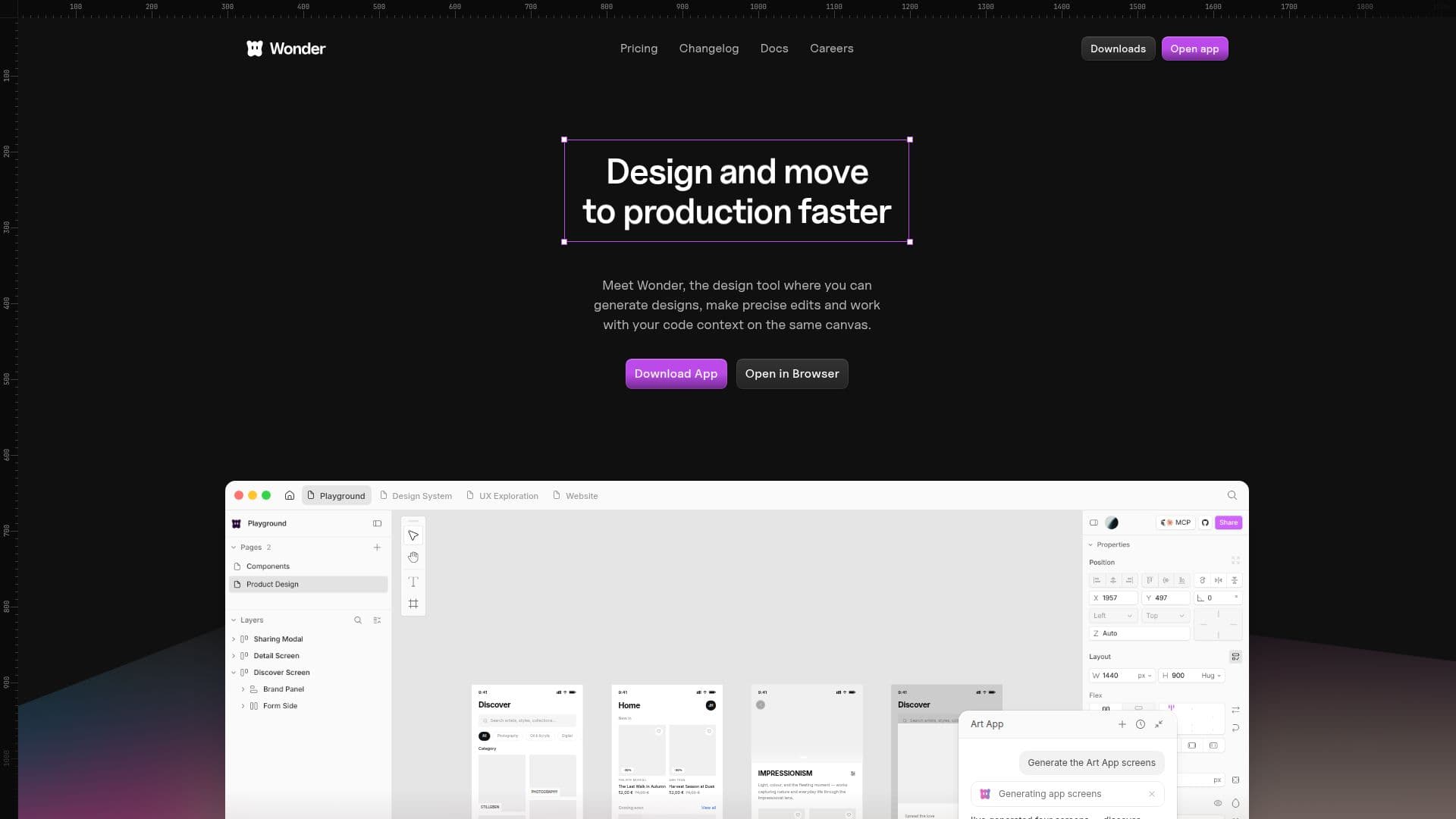Viewport: 1456px width, 819px height.
Task: Click the X position field showing 1957
Action: 1113,598
